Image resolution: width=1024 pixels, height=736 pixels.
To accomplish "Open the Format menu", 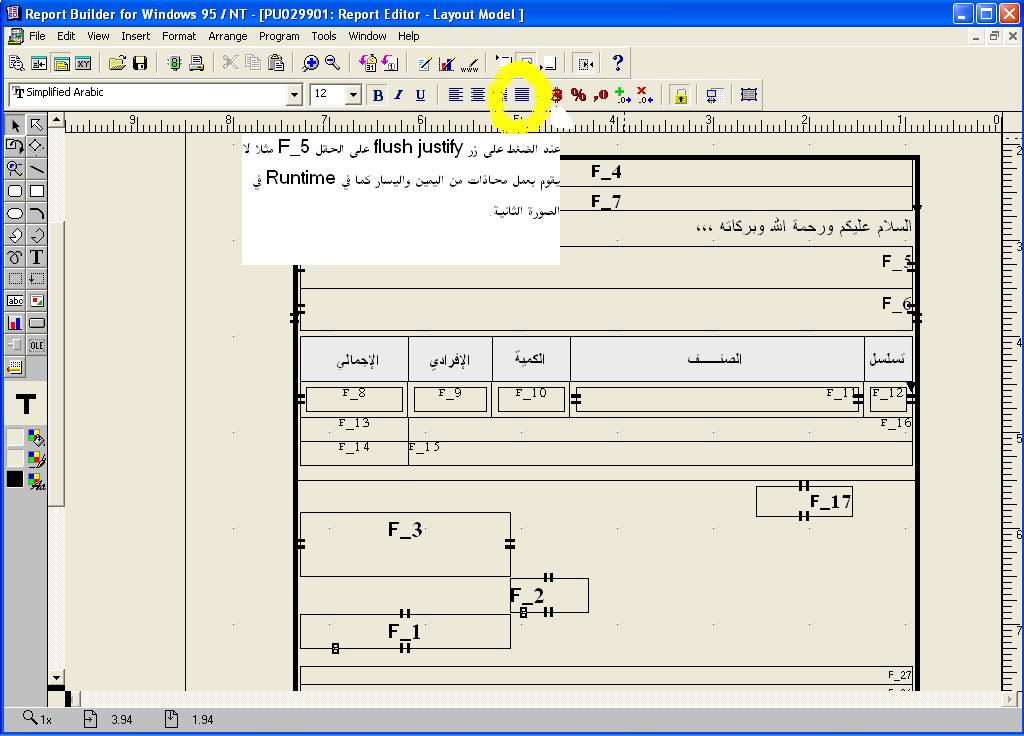I will click(x=179, y=36).
